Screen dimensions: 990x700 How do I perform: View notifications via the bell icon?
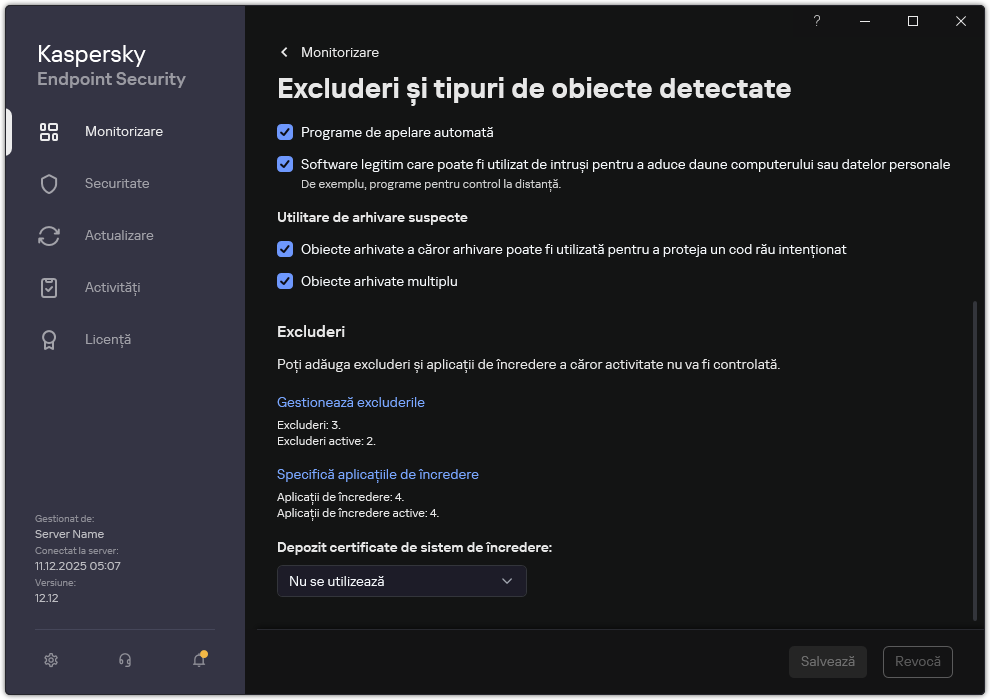coord(198,662)
